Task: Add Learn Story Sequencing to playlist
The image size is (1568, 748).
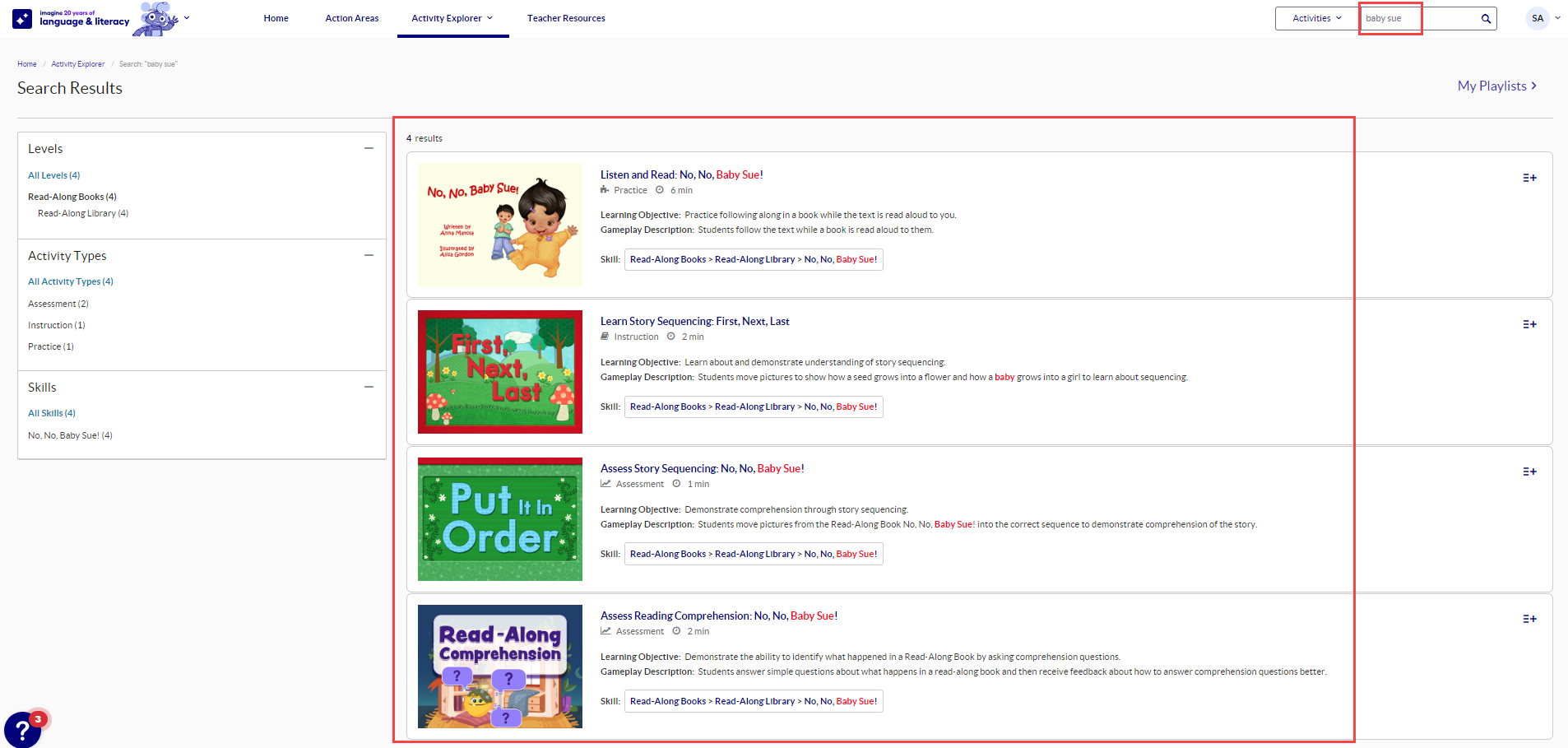Action: tap(1529, 324)
